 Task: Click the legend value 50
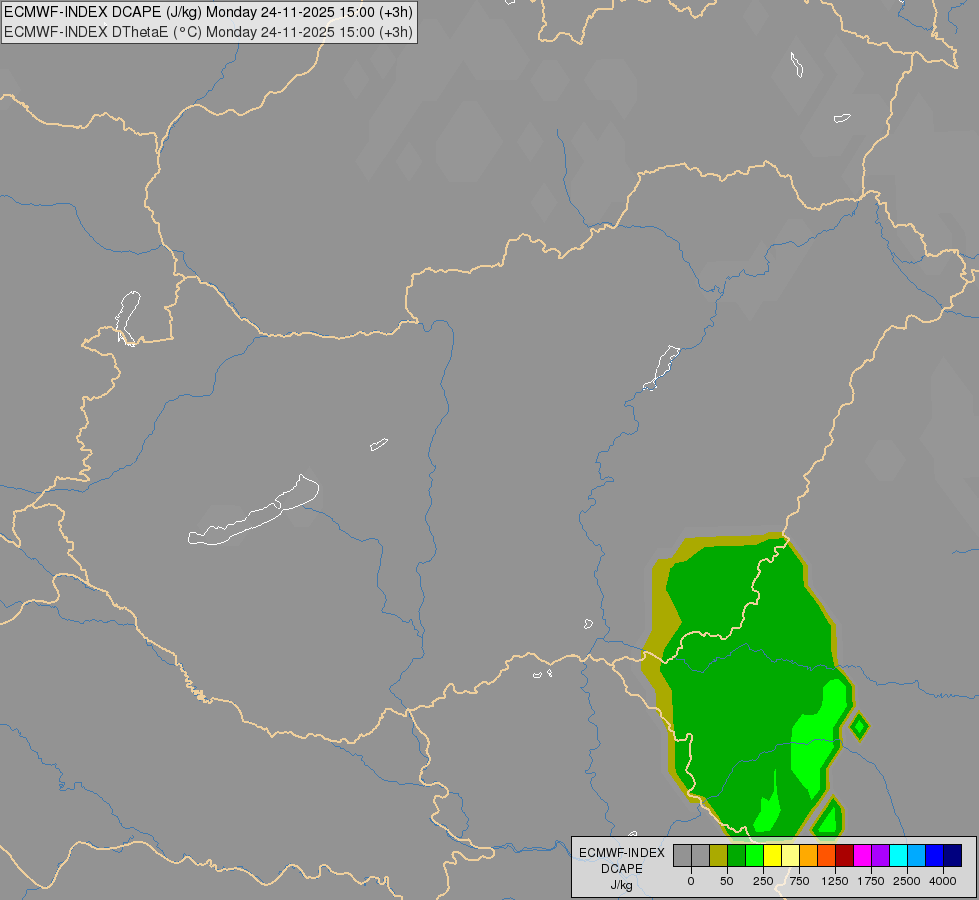pyautogui.click(x=727, y=881)
